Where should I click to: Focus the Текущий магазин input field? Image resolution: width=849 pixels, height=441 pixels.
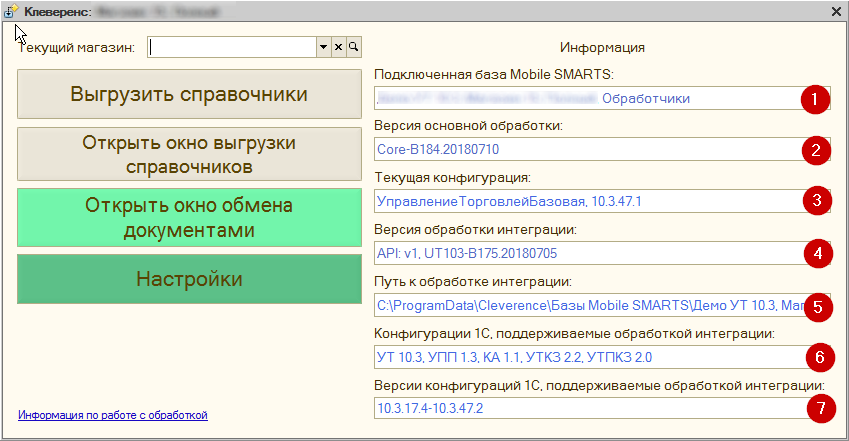point(232,47)
